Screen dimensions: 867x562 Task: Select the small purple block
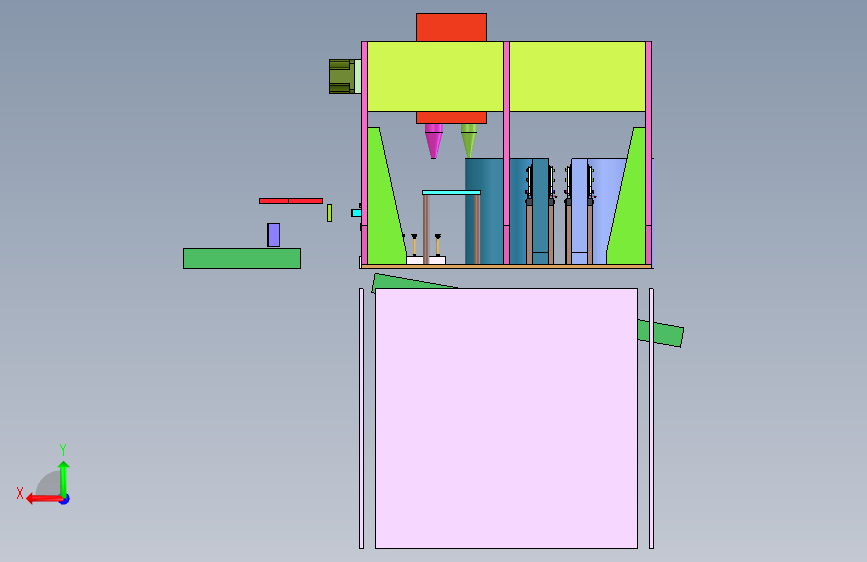pos(274,235)
